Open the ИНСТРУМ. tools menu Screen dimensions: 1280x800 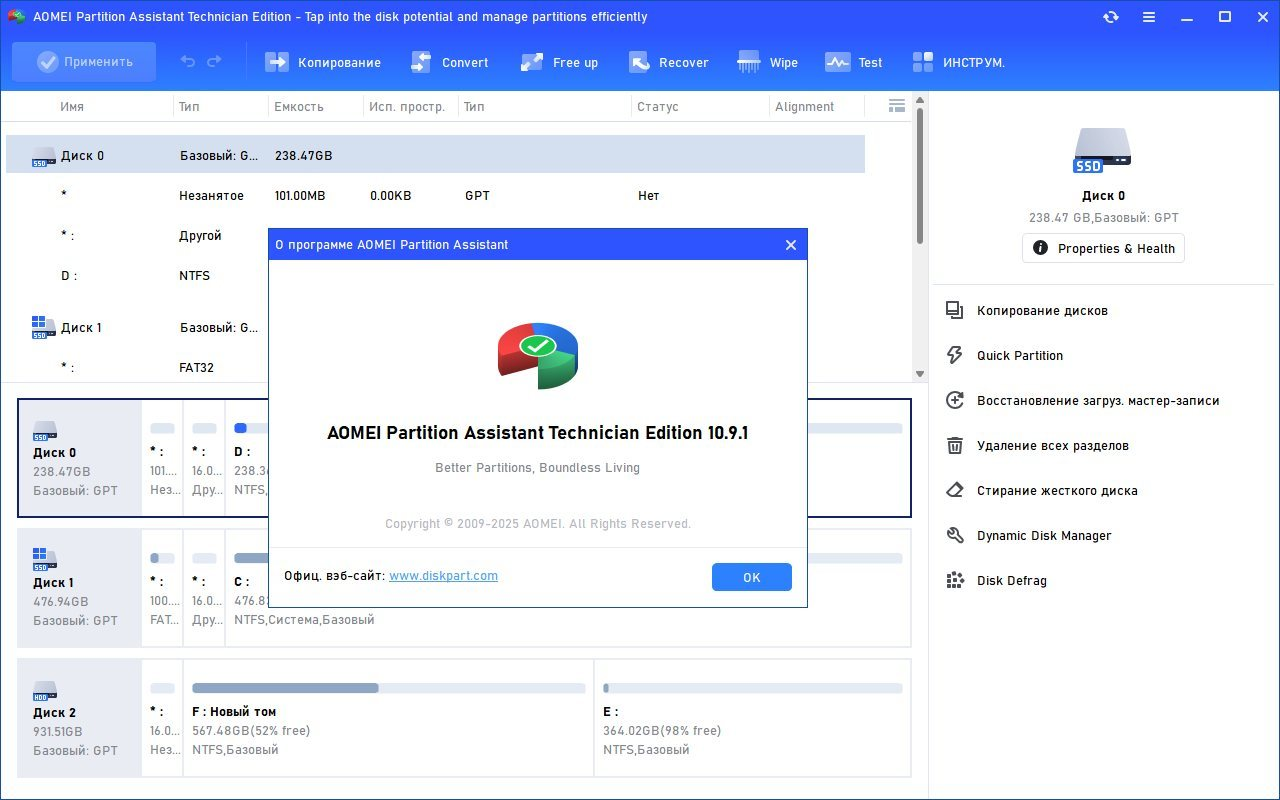[x=958, y=62]
